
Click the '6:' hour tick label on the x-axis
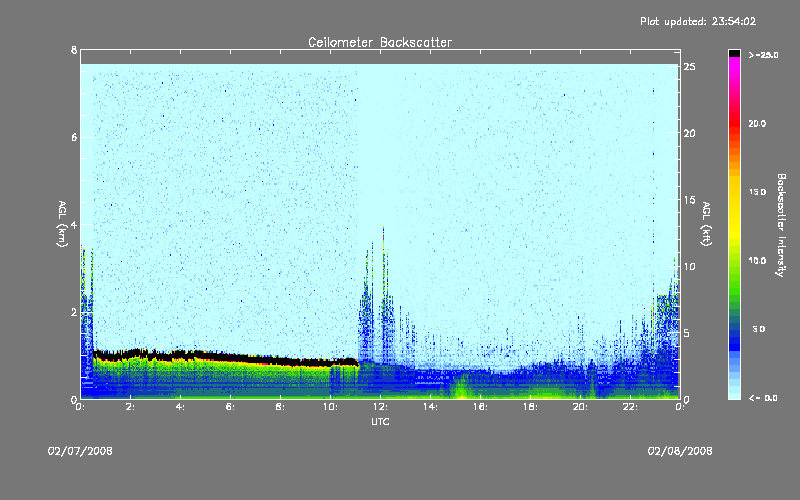coord(231,407)
